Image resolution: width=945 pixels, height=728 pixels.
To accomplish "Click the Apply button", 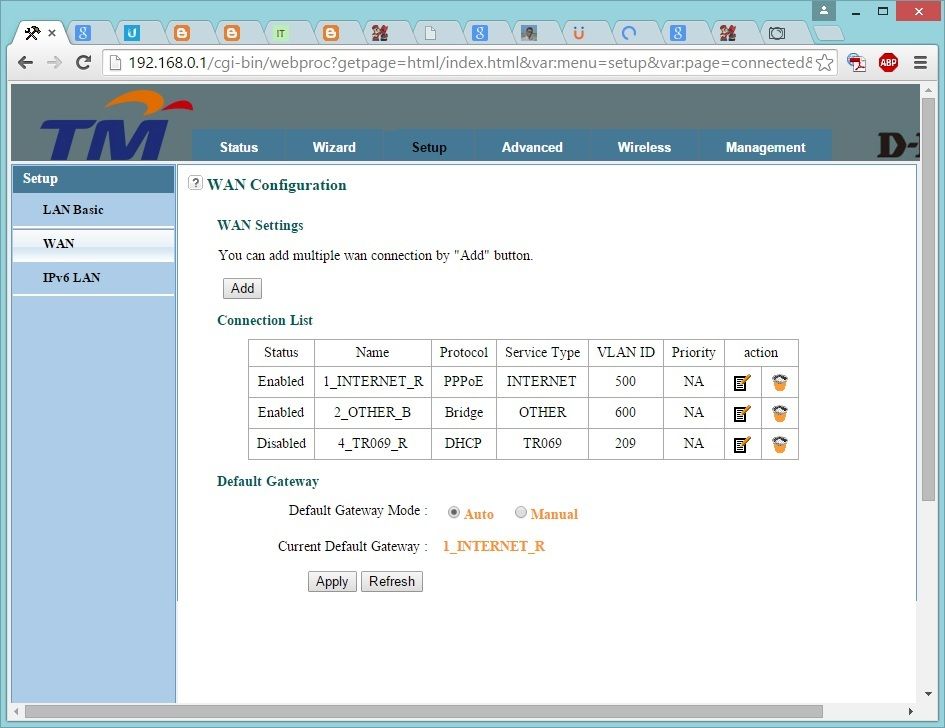I will [x=332, y=582].
